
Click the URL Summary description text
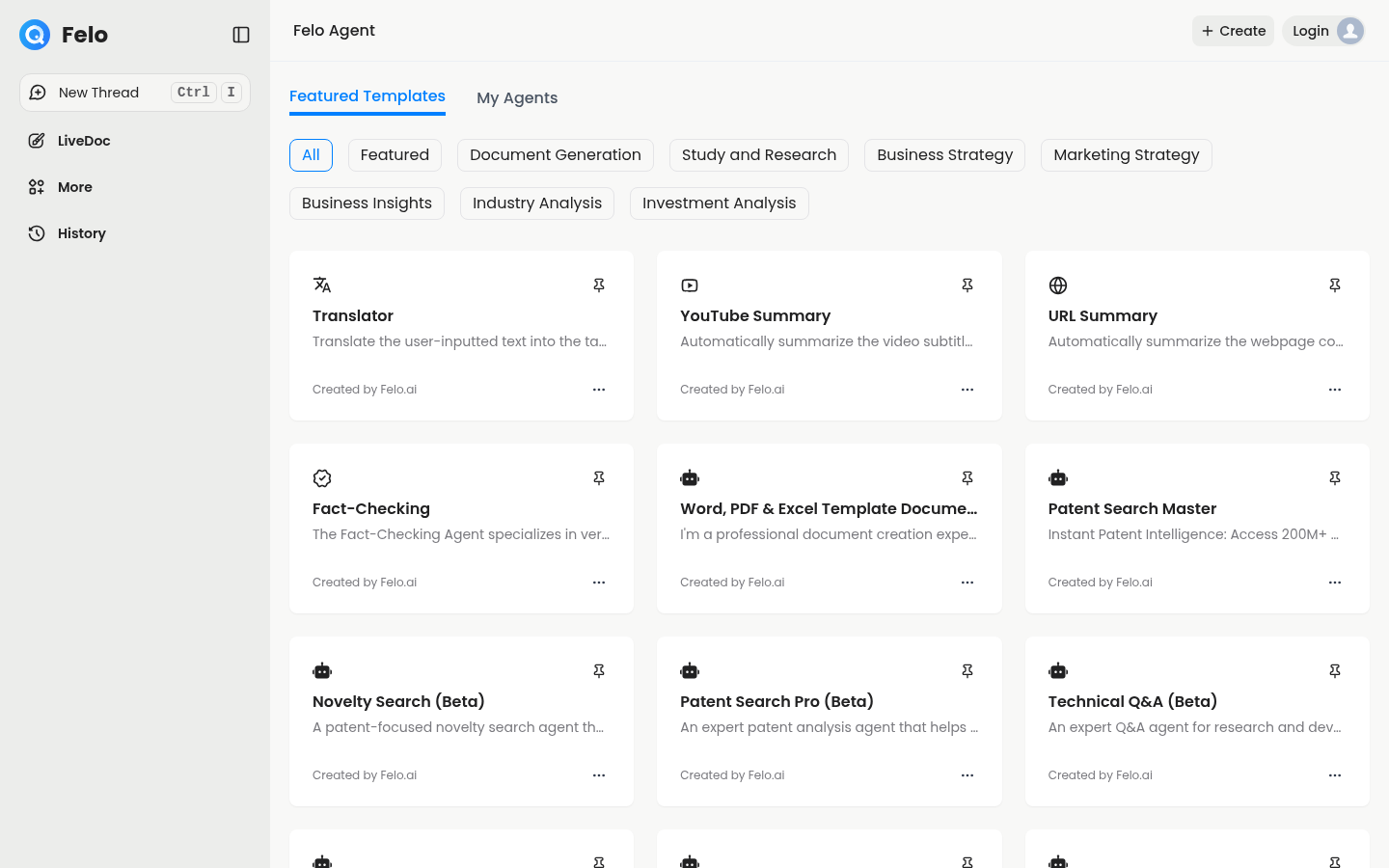click(1196, 341)
